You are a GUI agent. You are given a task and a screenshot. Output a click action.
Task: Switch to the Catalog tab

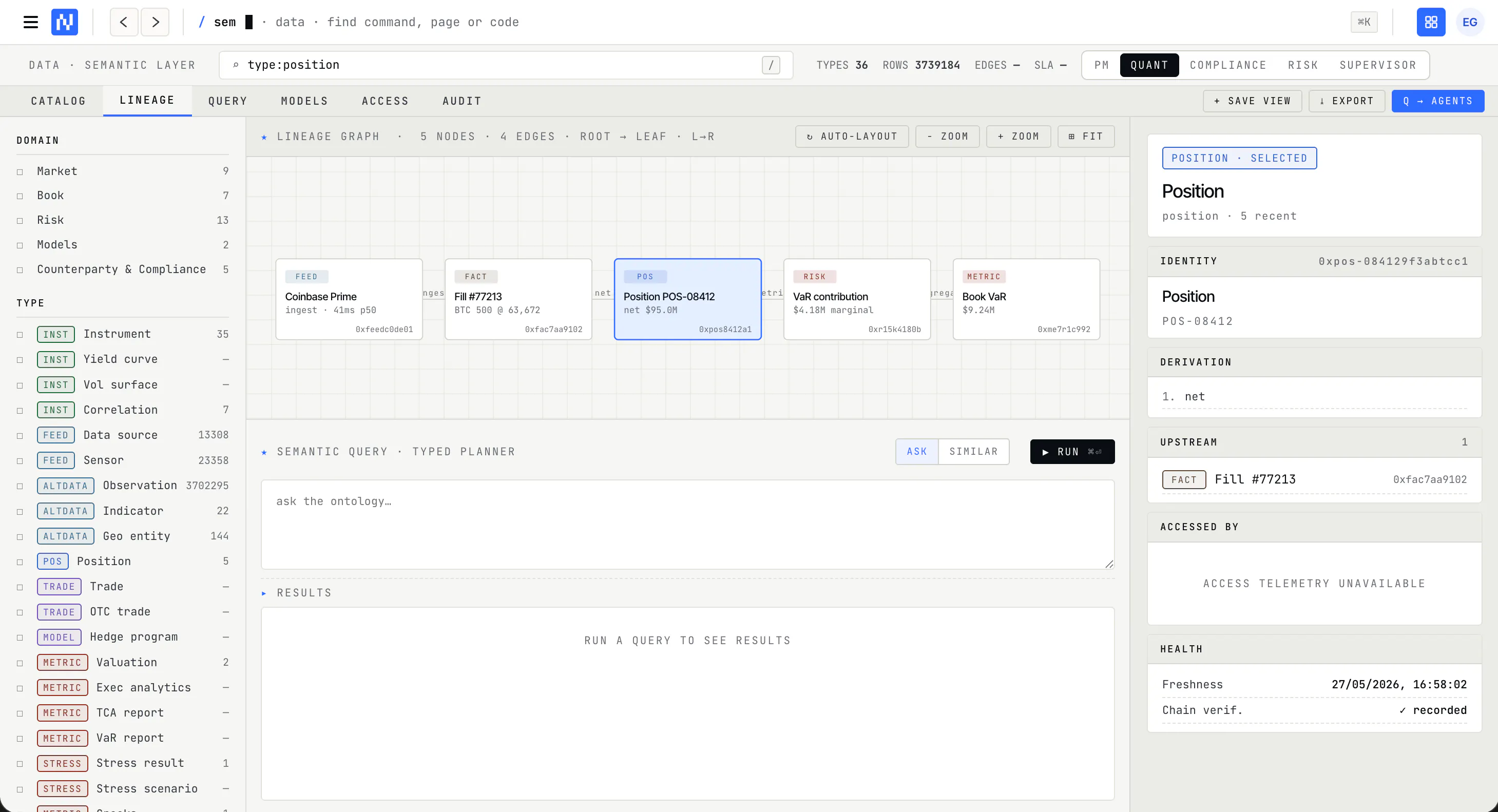pyautogui.click(x=59, y=101)
